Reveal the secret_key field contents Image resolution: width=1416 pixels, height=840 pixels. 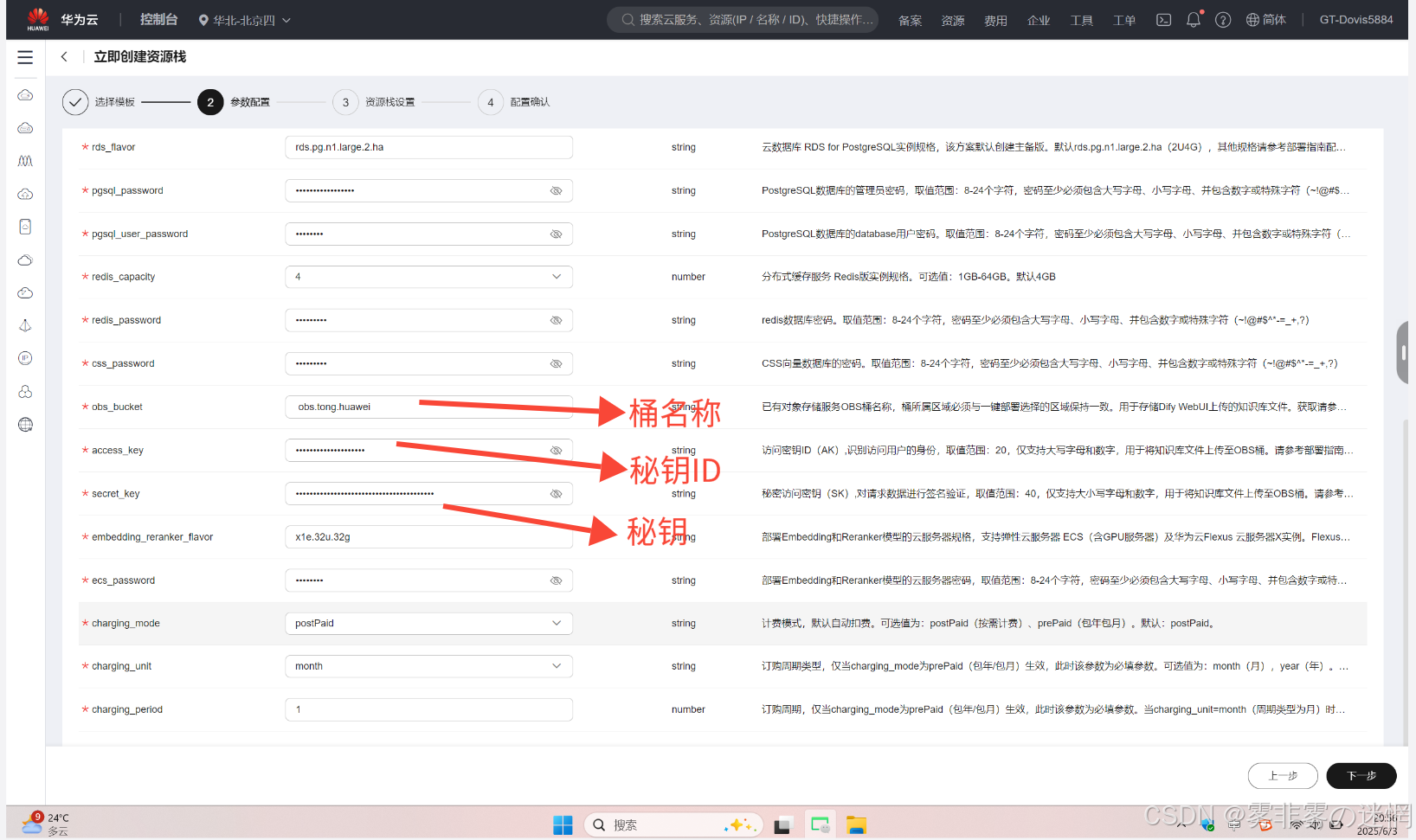(556, 494)
